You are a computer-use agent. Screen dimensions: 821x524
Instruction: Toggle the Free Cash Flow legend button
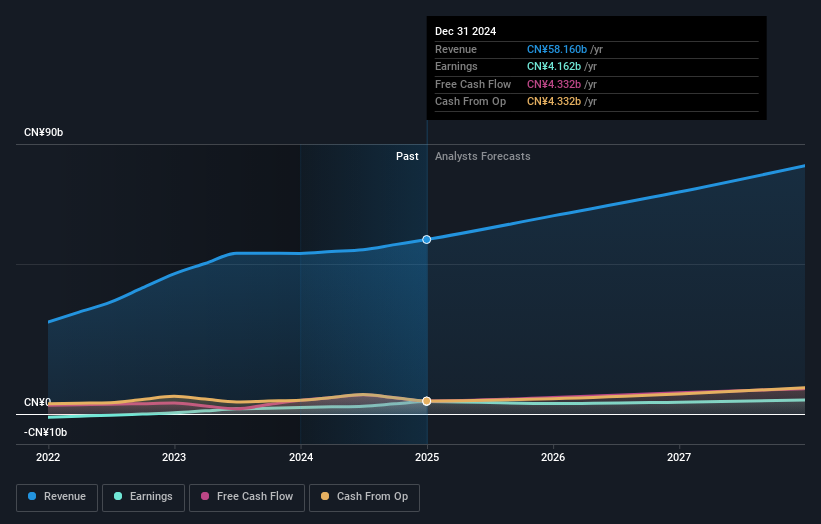[247, 497]
